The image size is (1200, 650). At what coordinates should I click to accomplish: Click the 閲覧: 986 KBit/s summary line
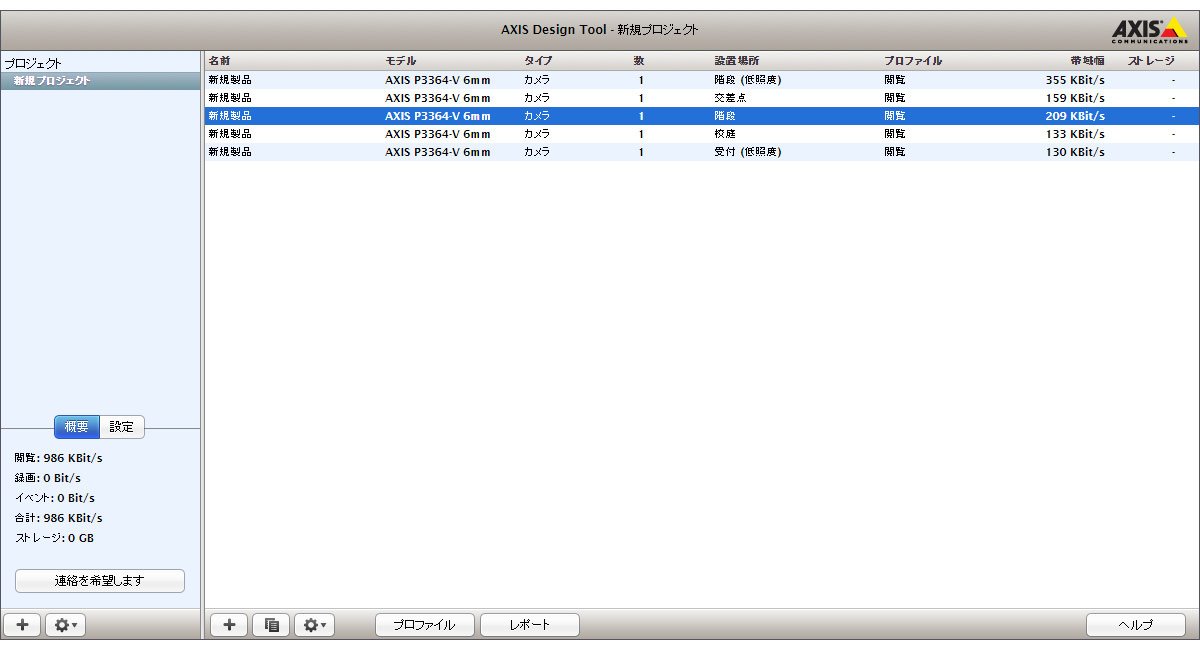(x=58, y=458)
